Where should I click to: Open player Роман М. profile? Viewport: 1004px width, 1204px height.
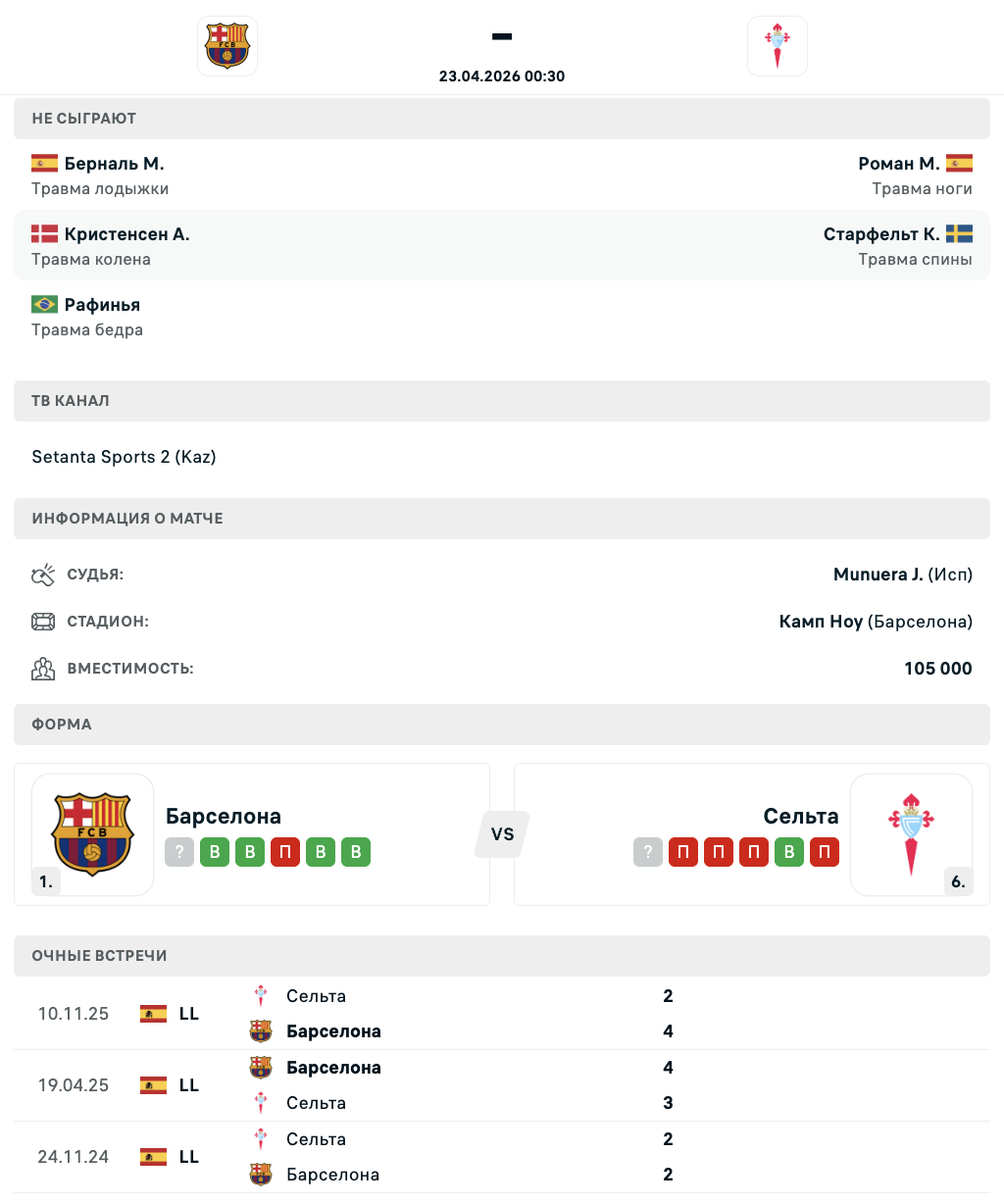(898, 164)
